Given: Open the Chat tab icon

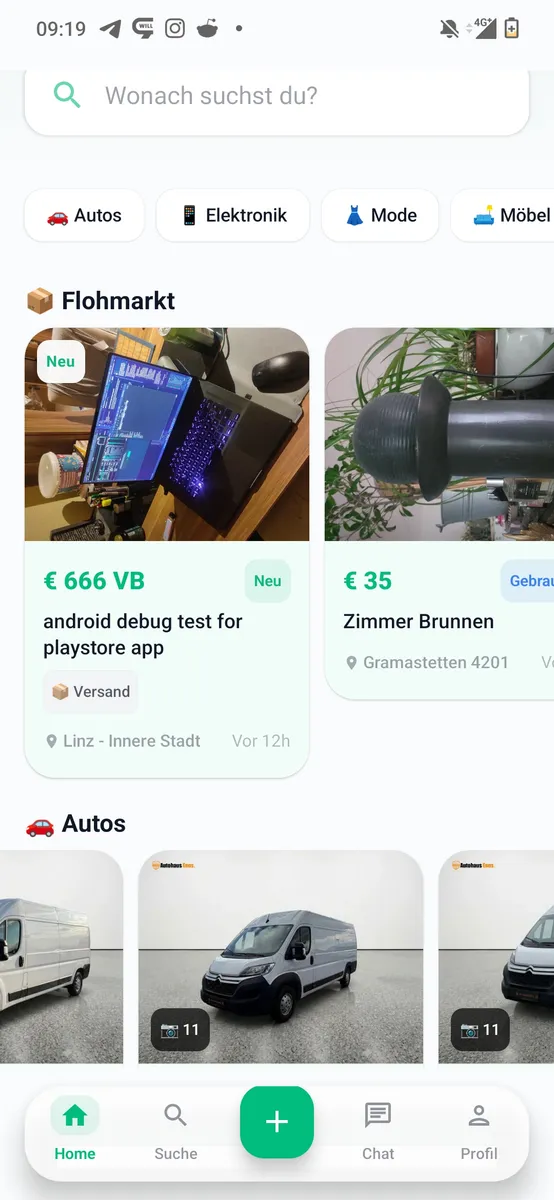Looking at the screenshot, I should point(378,1115).
